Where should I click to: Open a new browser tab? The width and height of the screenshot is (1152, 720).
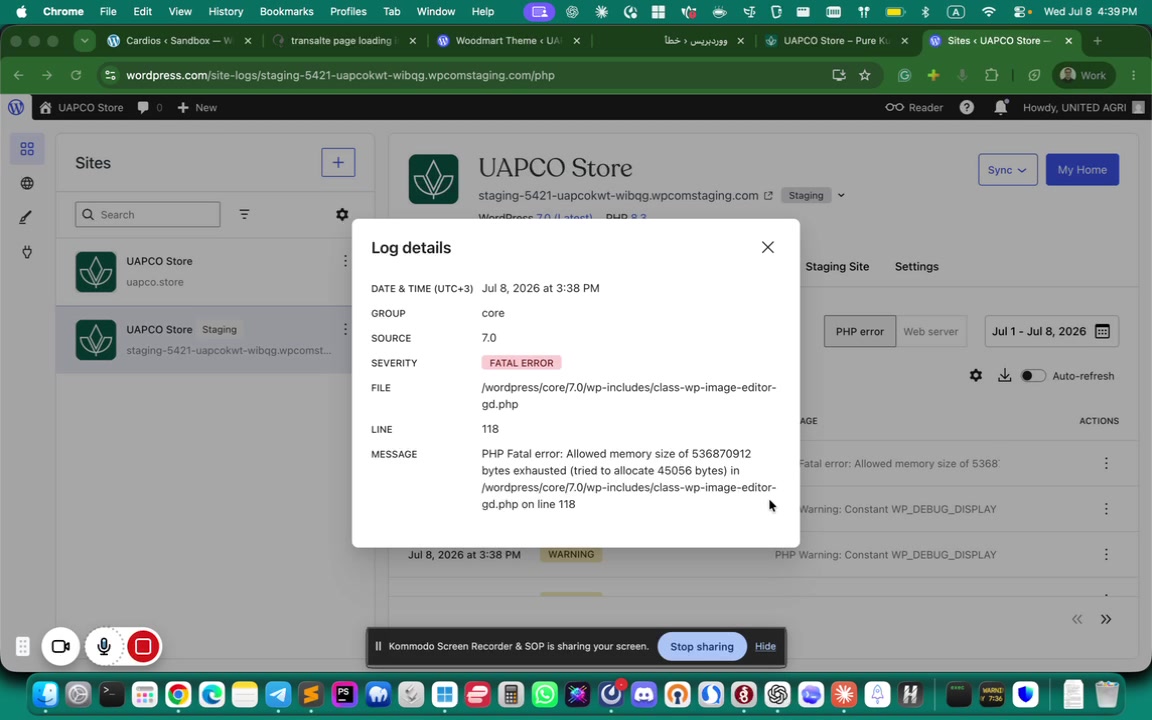(1097, 41)
